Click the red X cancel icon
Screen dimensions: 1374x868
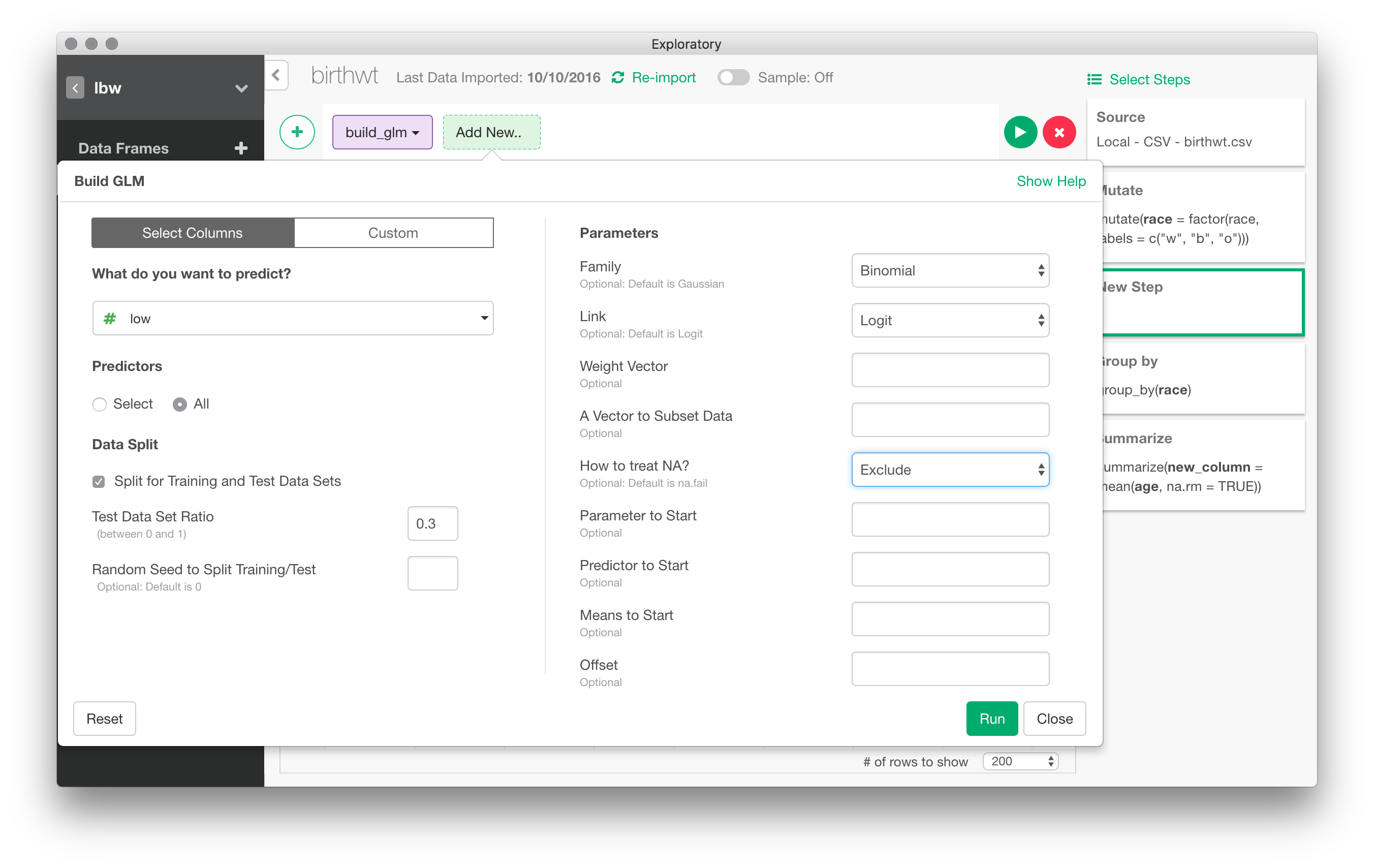pyautogui.click(x=1059, y=133)
